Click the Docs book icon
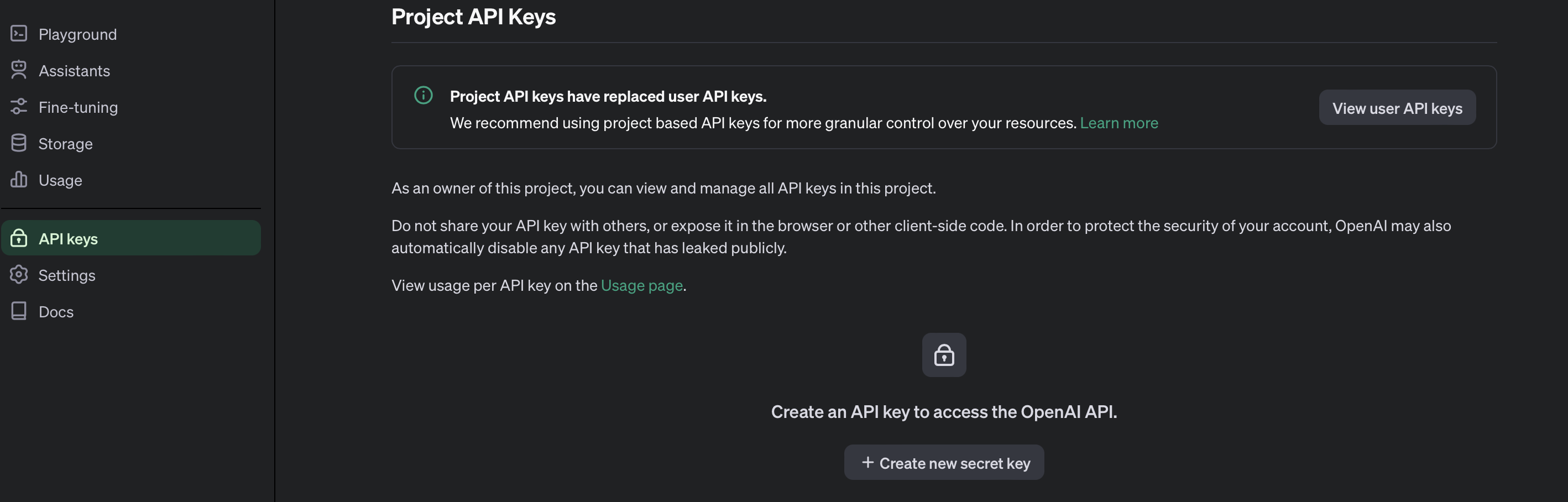 click(x=19, y=311)
